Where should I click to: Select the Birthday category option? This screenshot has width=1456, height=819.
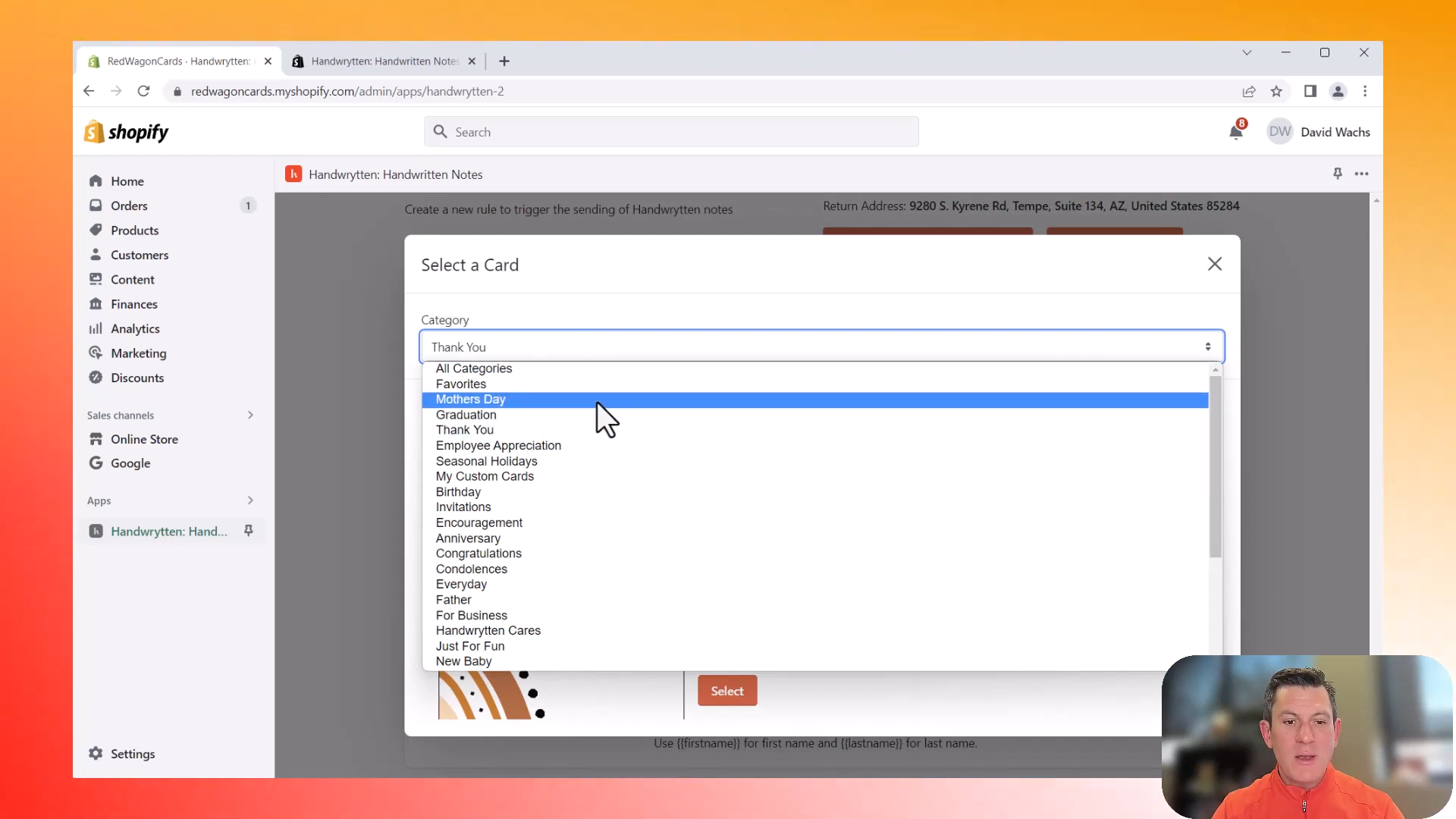[x=458, y=492]
